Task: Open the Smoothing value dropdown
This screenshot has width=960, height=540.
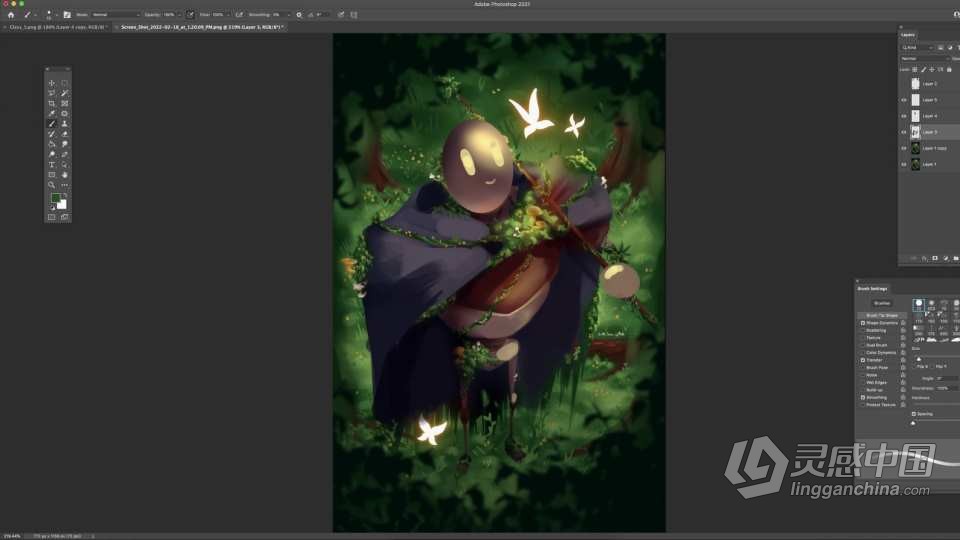Action: pos(288,15)
